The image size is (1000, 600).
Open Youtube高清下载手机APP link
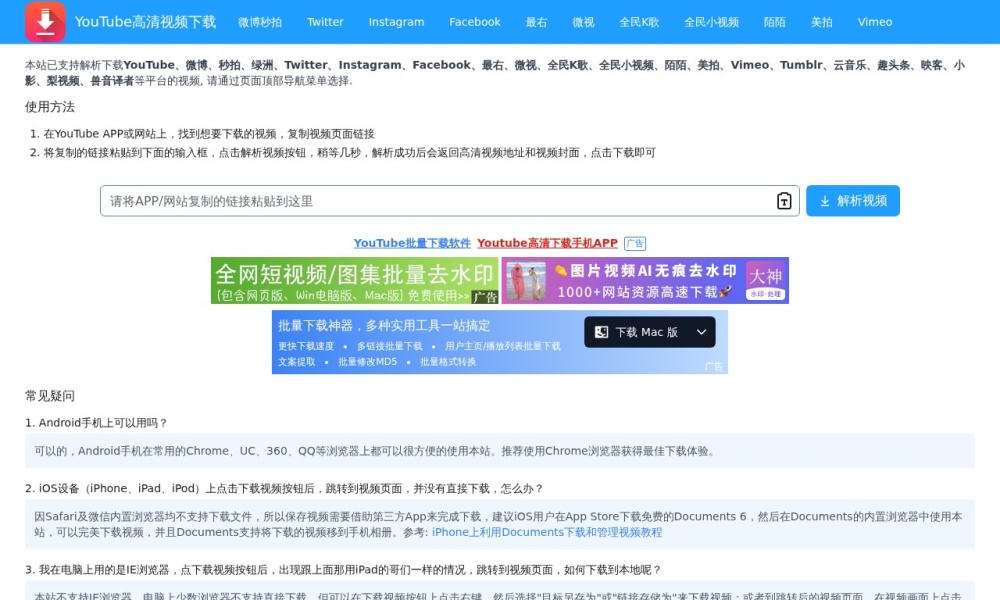547,243
